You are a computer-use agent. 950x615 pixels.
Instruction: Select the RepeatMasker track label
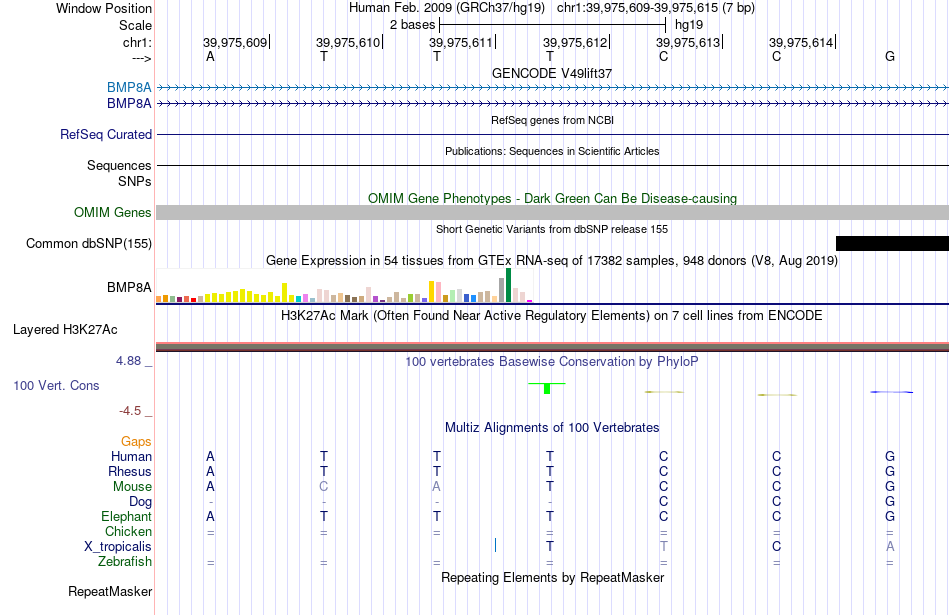click(110, 591)
